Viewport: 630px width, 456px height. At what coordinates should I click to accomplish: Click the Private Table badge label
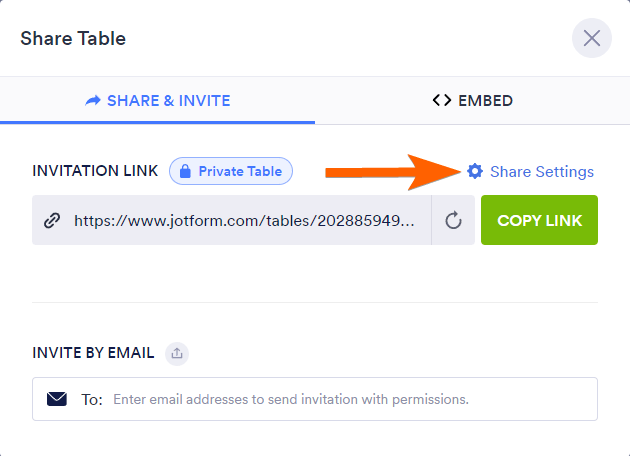240,171
